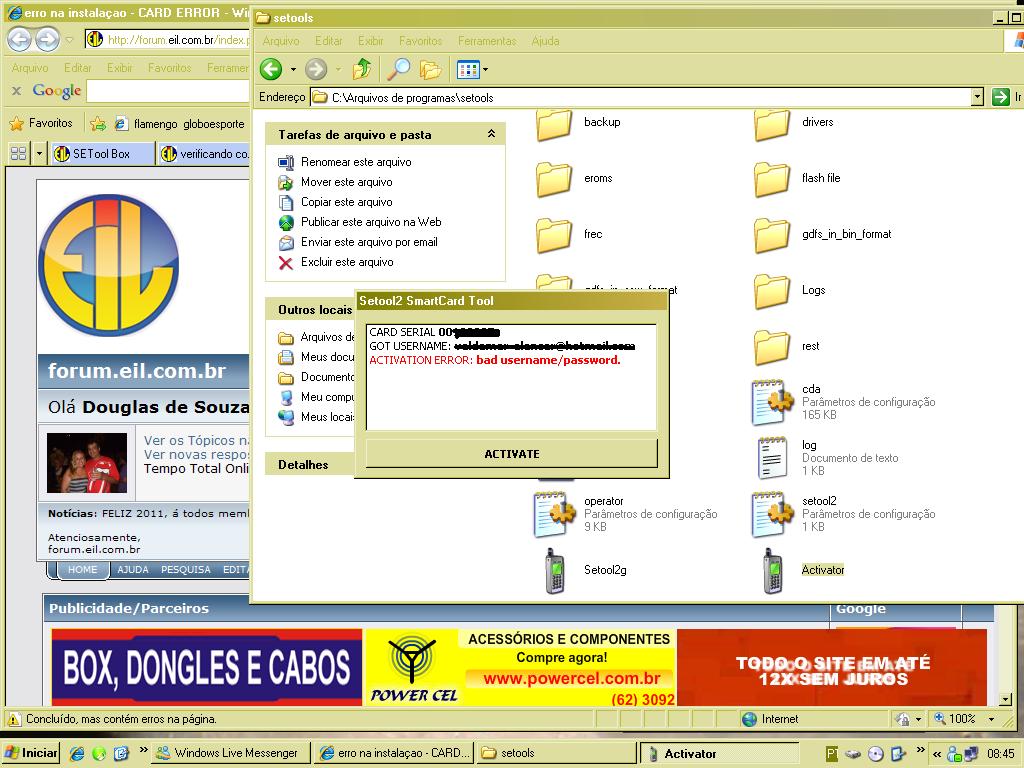This screenshot has height=768, width=1024.
Task: Open the Search magnifier tool
Action: 398,69
